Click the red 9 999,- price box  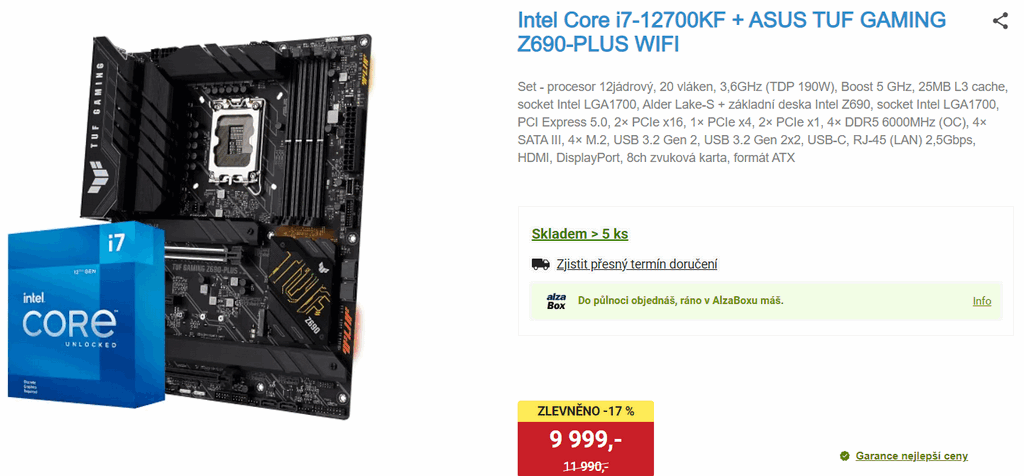(x=586, y=449)
